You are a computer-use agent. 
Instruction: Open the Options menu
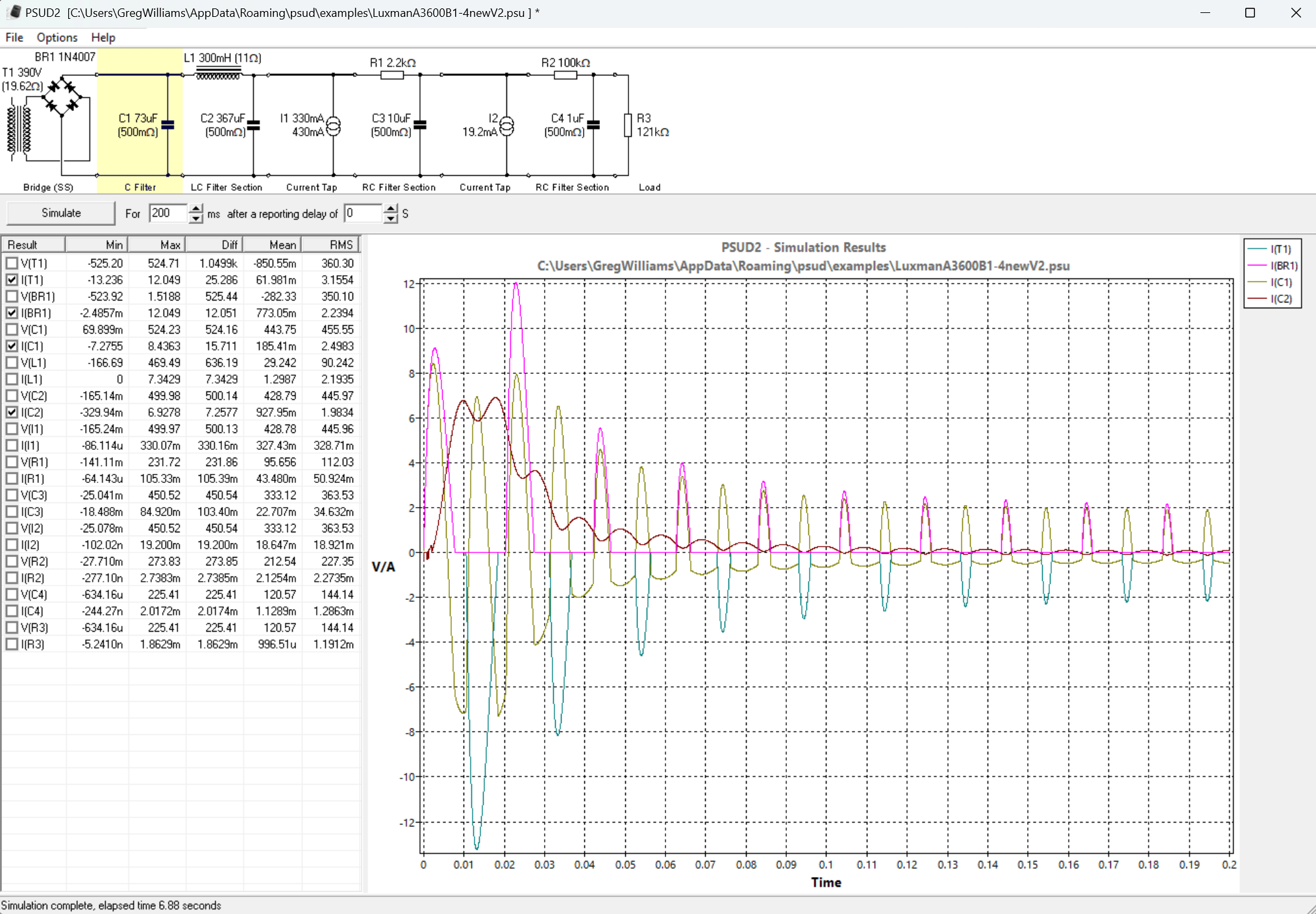click(x=57, y=38)
